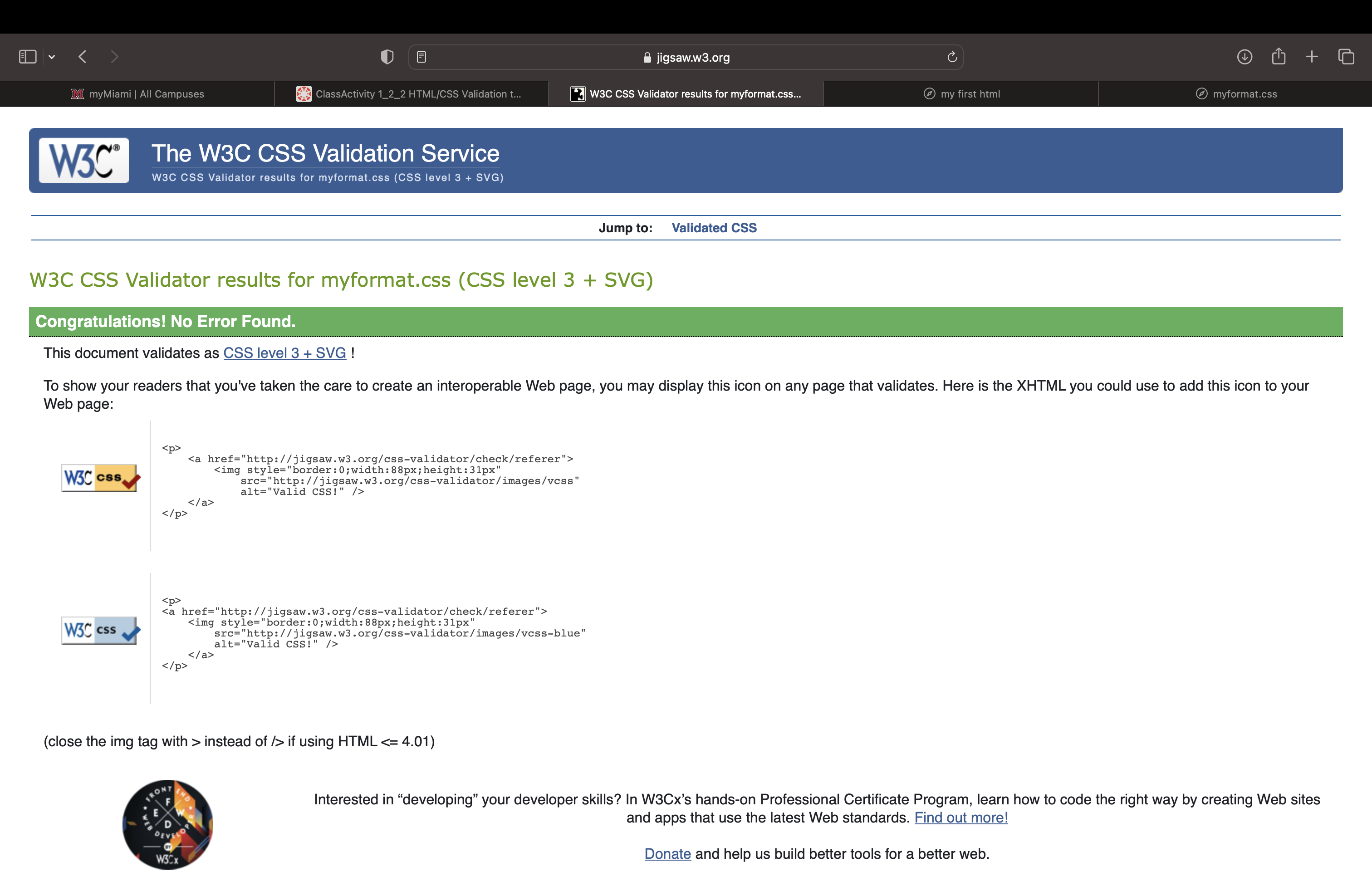Go back to the previous page
This screenshot has height=891, width=1372.
point(83,56)
